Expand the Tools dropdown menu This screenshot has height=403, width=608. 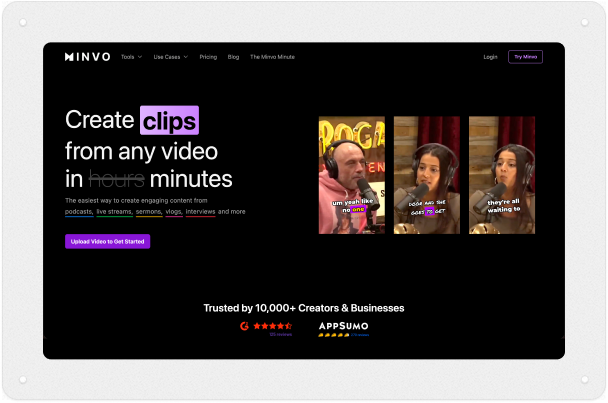coord(131,57)
